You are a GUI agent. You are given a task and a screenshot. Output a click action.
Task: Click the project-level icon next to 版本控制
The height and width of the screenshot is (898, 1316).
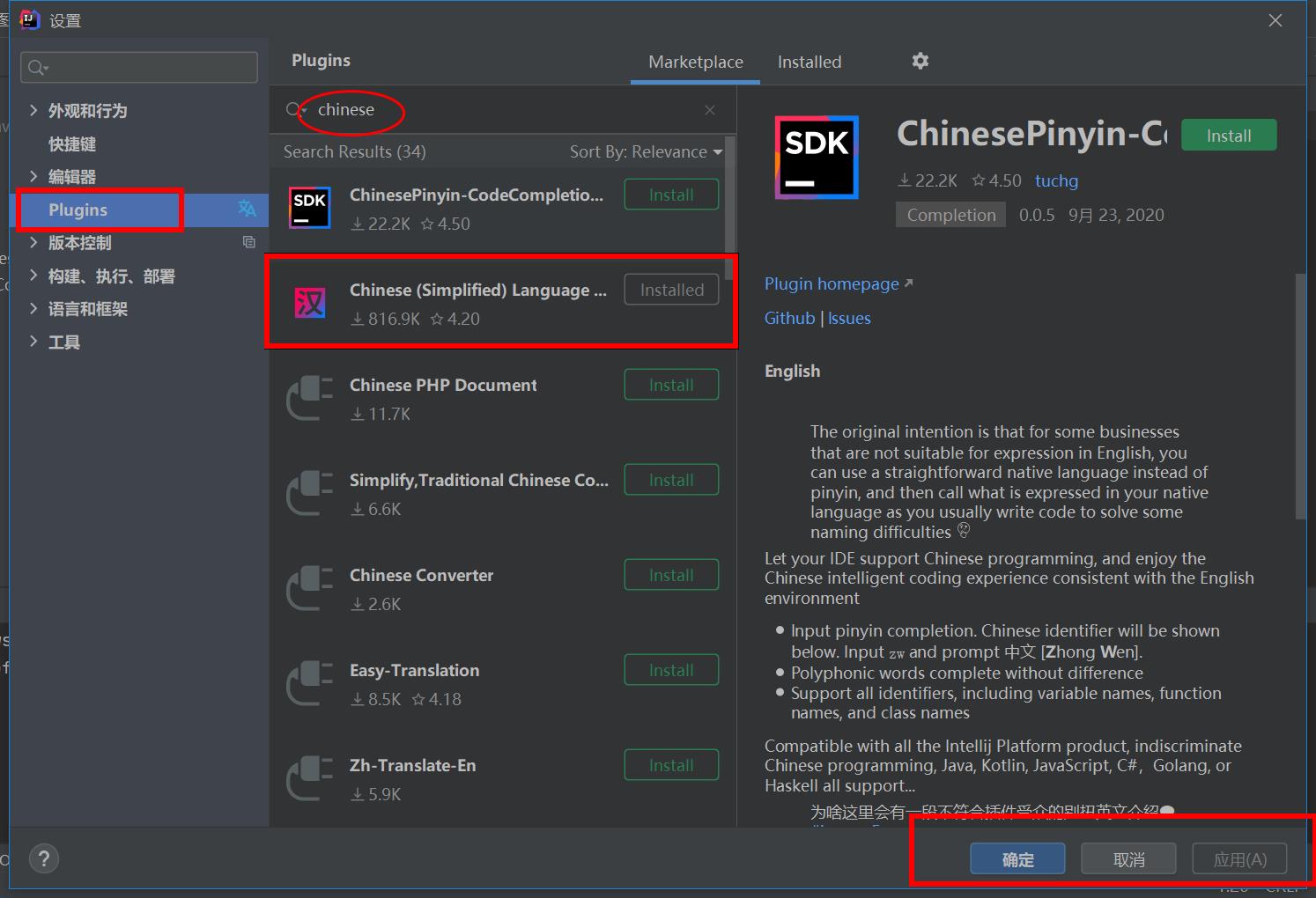(x=249, y=242)
